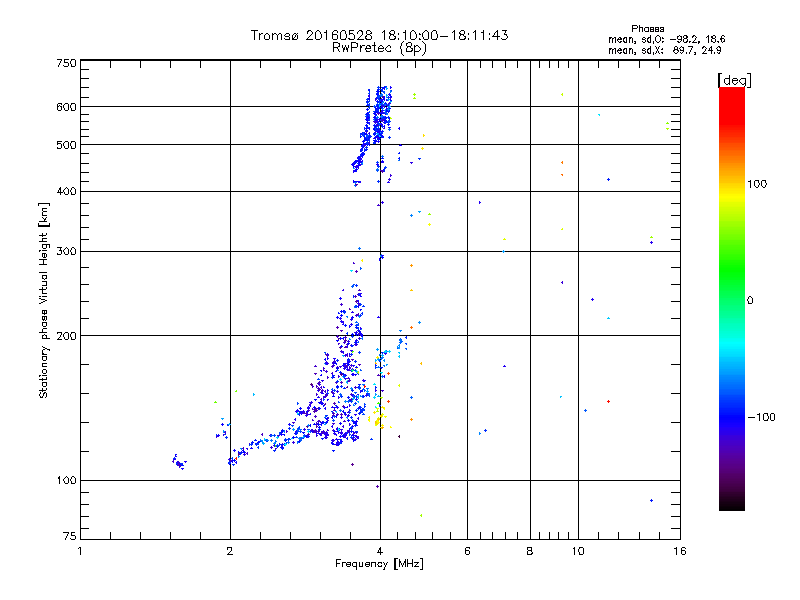Click the '8' x-axis tick label

pyautogui.click(x=530, y=551)
